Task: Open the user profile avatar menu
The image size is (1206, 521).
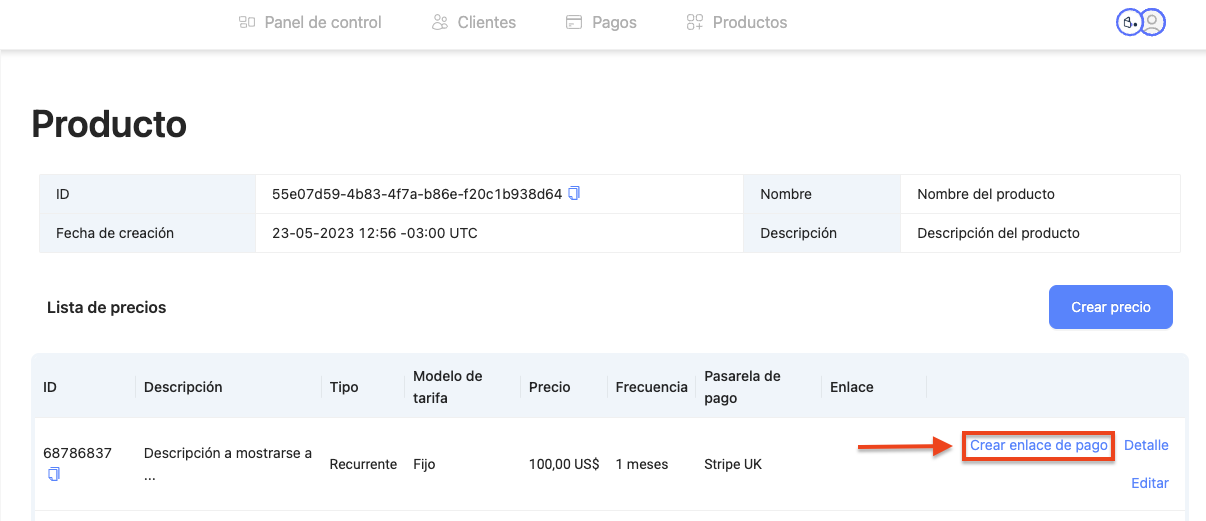Action: tap(1153, 22)
